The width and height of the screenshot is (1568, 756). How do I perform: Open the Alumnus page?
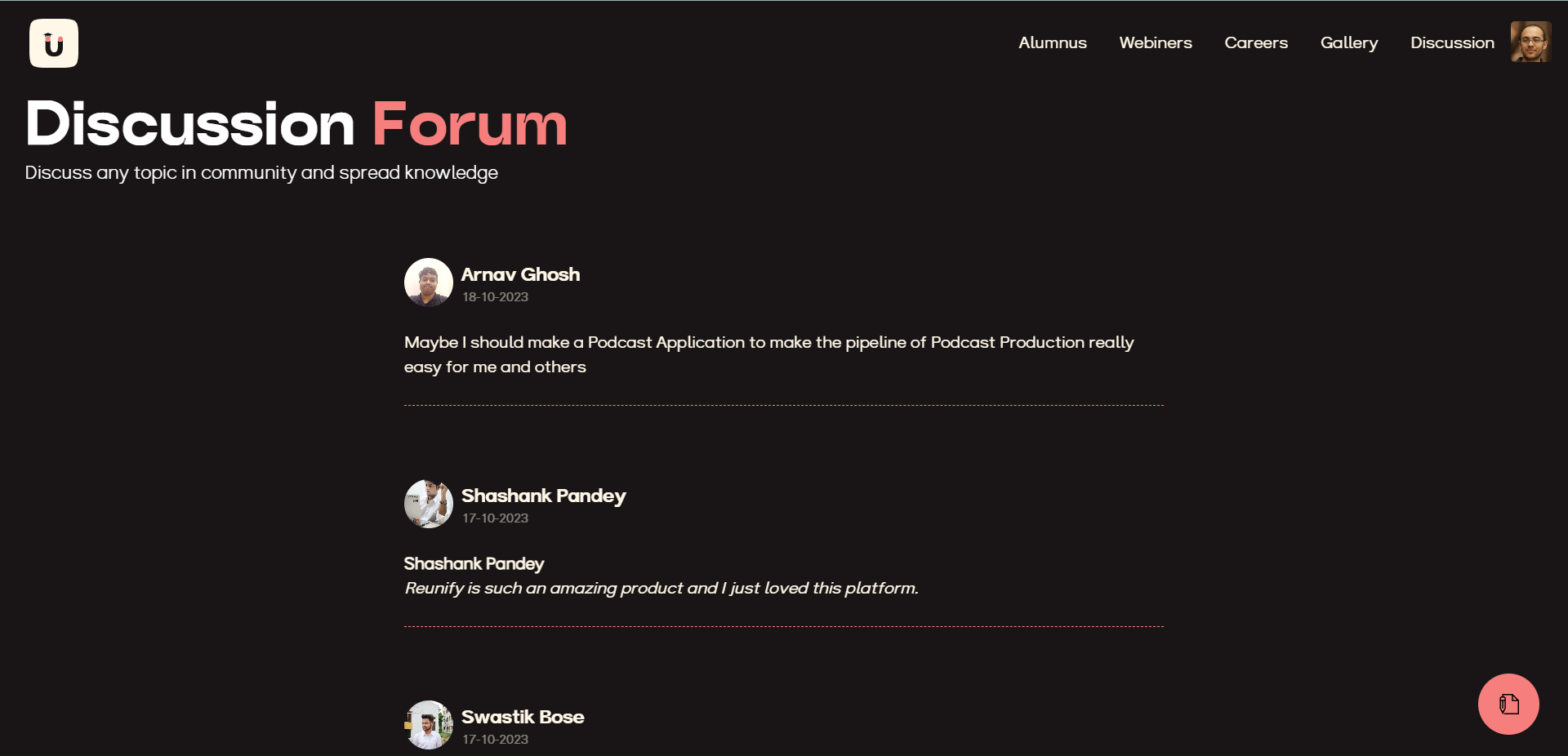(x=1052, y=42)
